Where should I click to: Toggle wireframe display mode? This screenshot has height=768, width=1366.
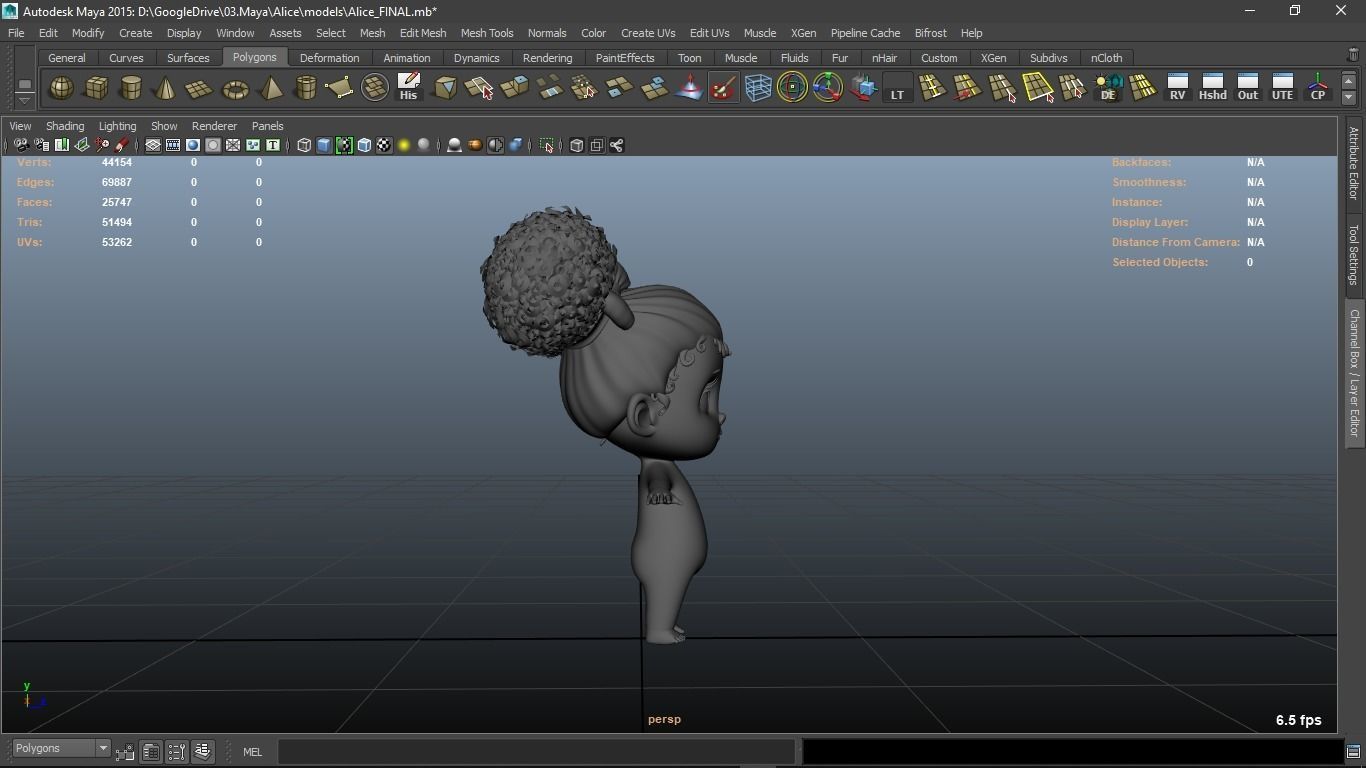coord(304,146)
